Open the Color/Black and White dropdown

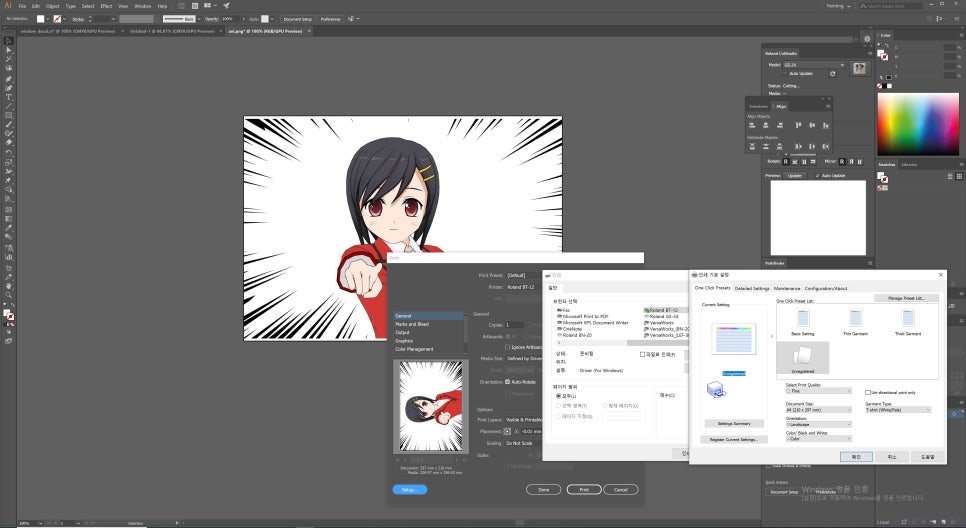point(819,439)
